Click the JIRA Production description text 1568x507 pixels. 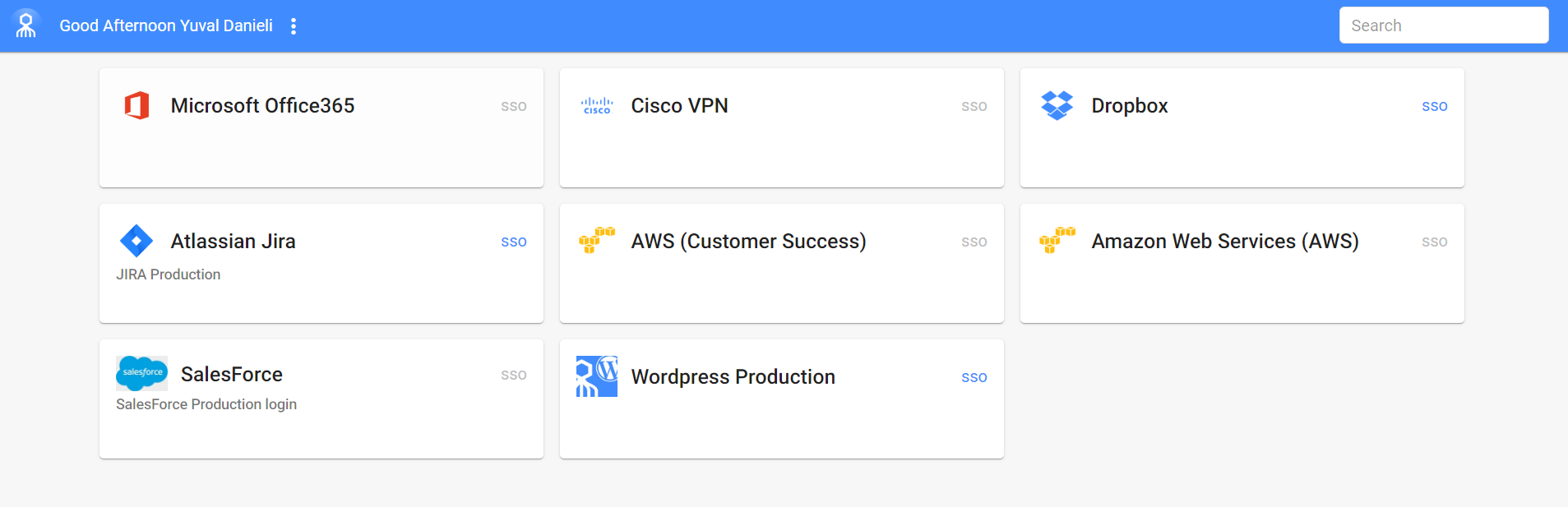[x=169, y=274]
